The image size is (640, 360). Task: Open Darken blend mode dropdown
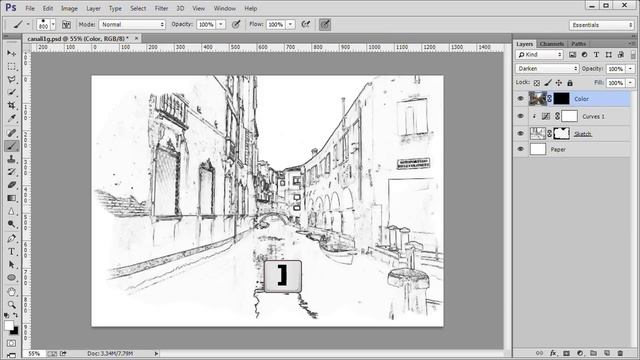coord(547,69)
